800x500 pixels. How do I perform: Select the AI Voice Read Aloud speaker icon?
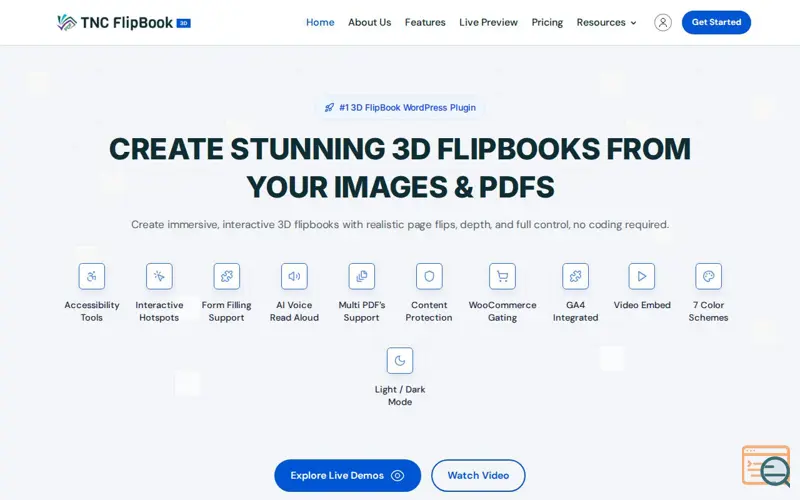294,276
